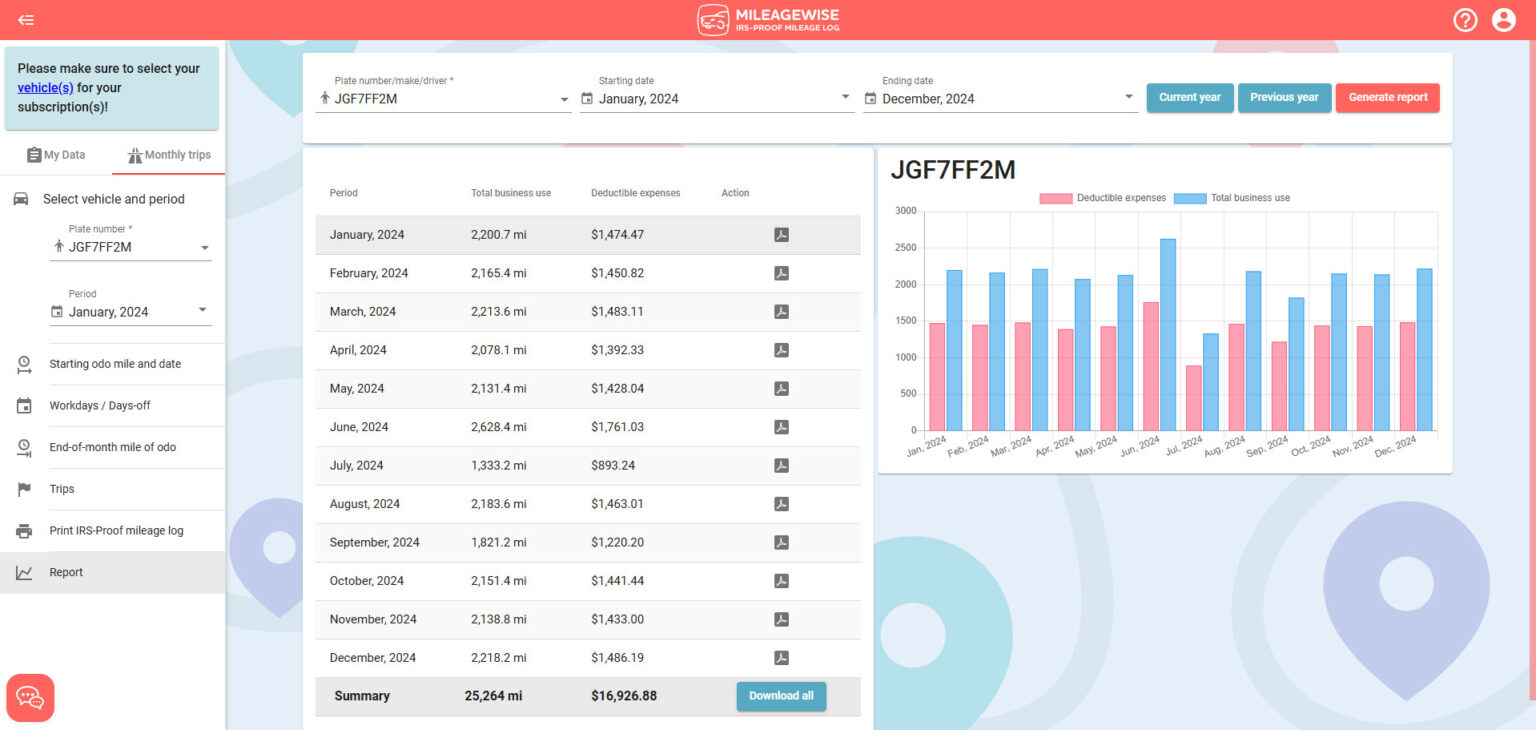Open the help question mark icon
1536x730 pixels.
click(1465, 20)
